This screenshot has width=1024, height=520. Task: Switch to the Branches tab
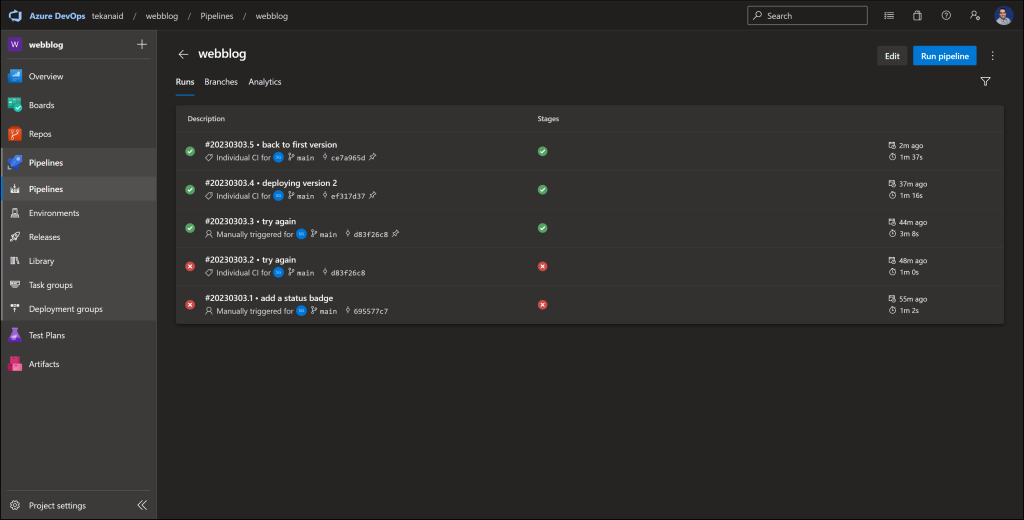point(221,82)
